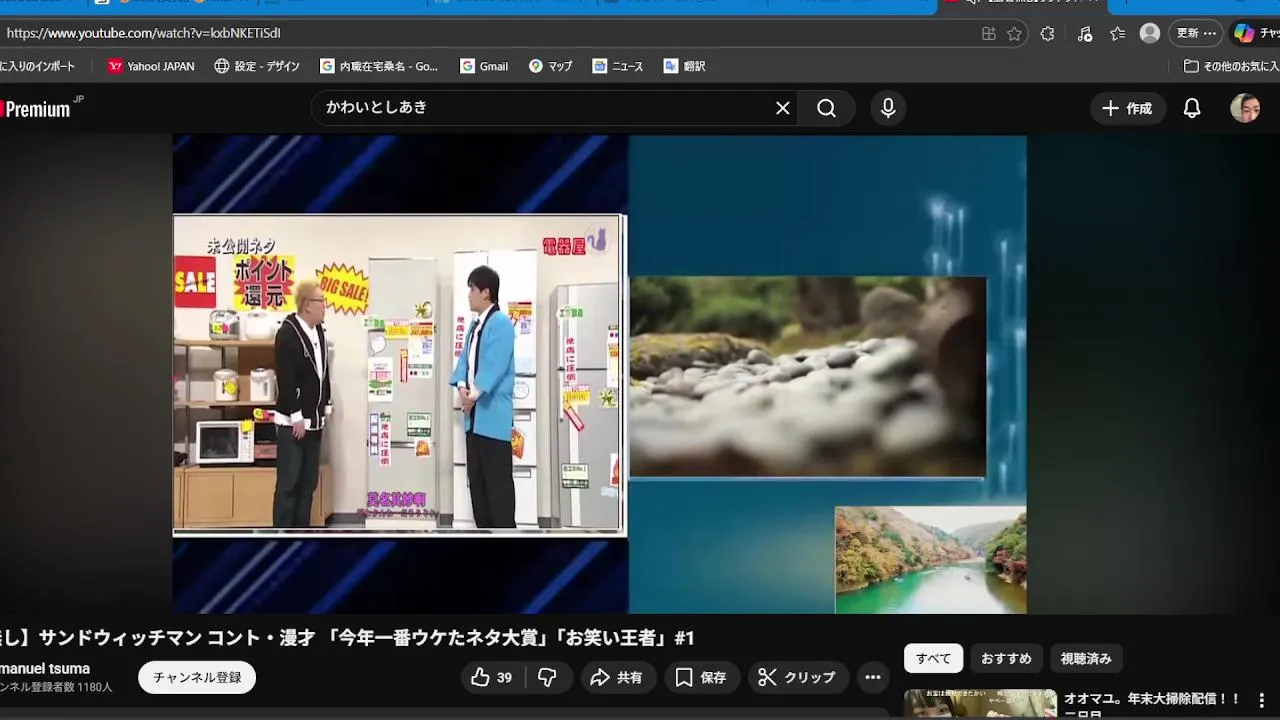Open the YouTube account avatar menu
The height and width of the screenshot is (720, 1280).
[1245, 108]
